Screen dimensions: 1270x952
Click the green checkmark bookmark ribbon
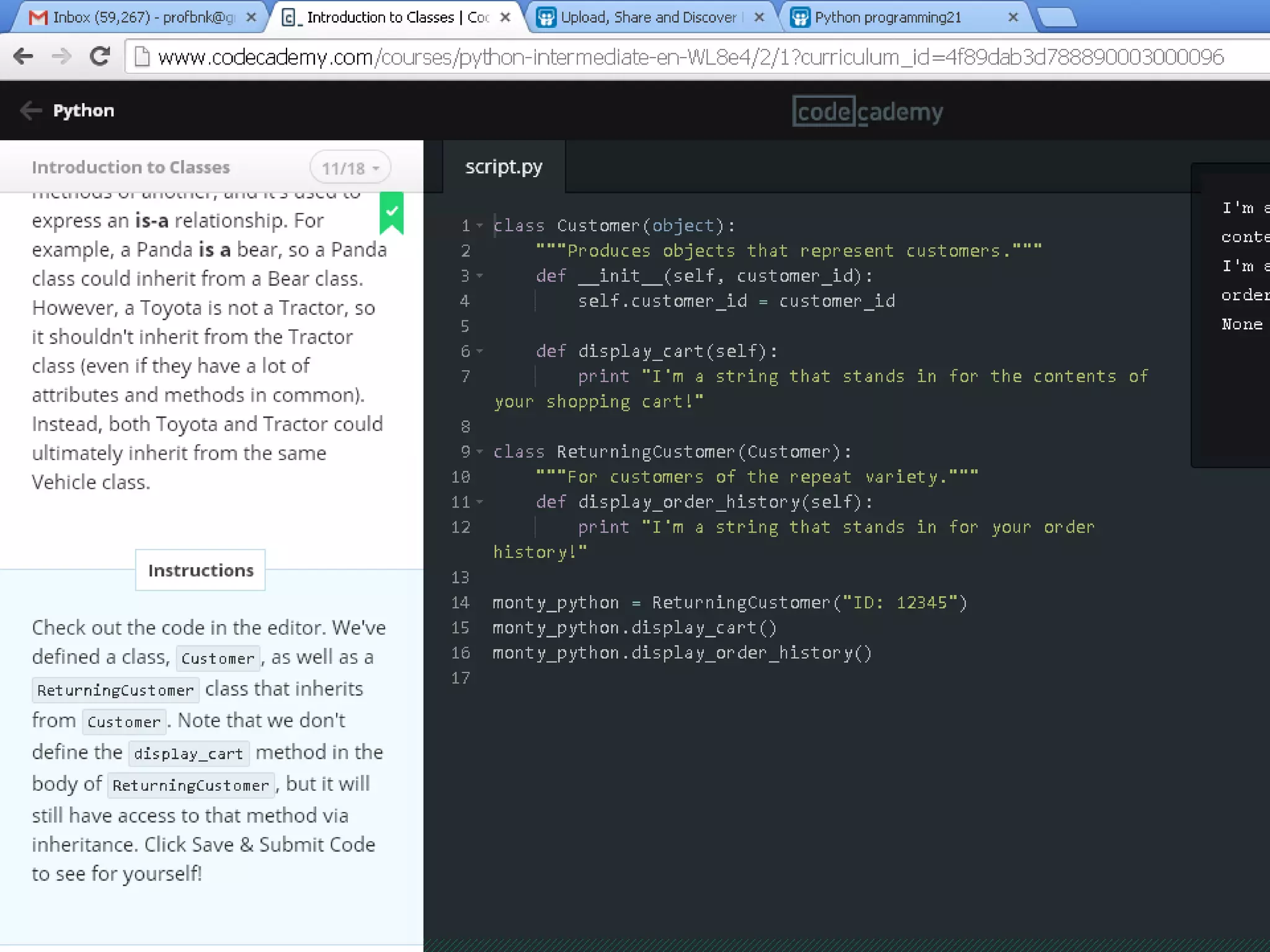tap(391, 213)
